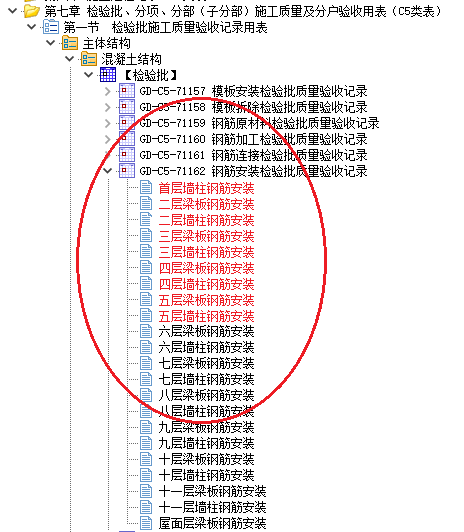Image resolution: width=464 pixels, height=532 pixels.
Task: Click the 混凝土结构 folder icon
Action: [x=89, y=59]
